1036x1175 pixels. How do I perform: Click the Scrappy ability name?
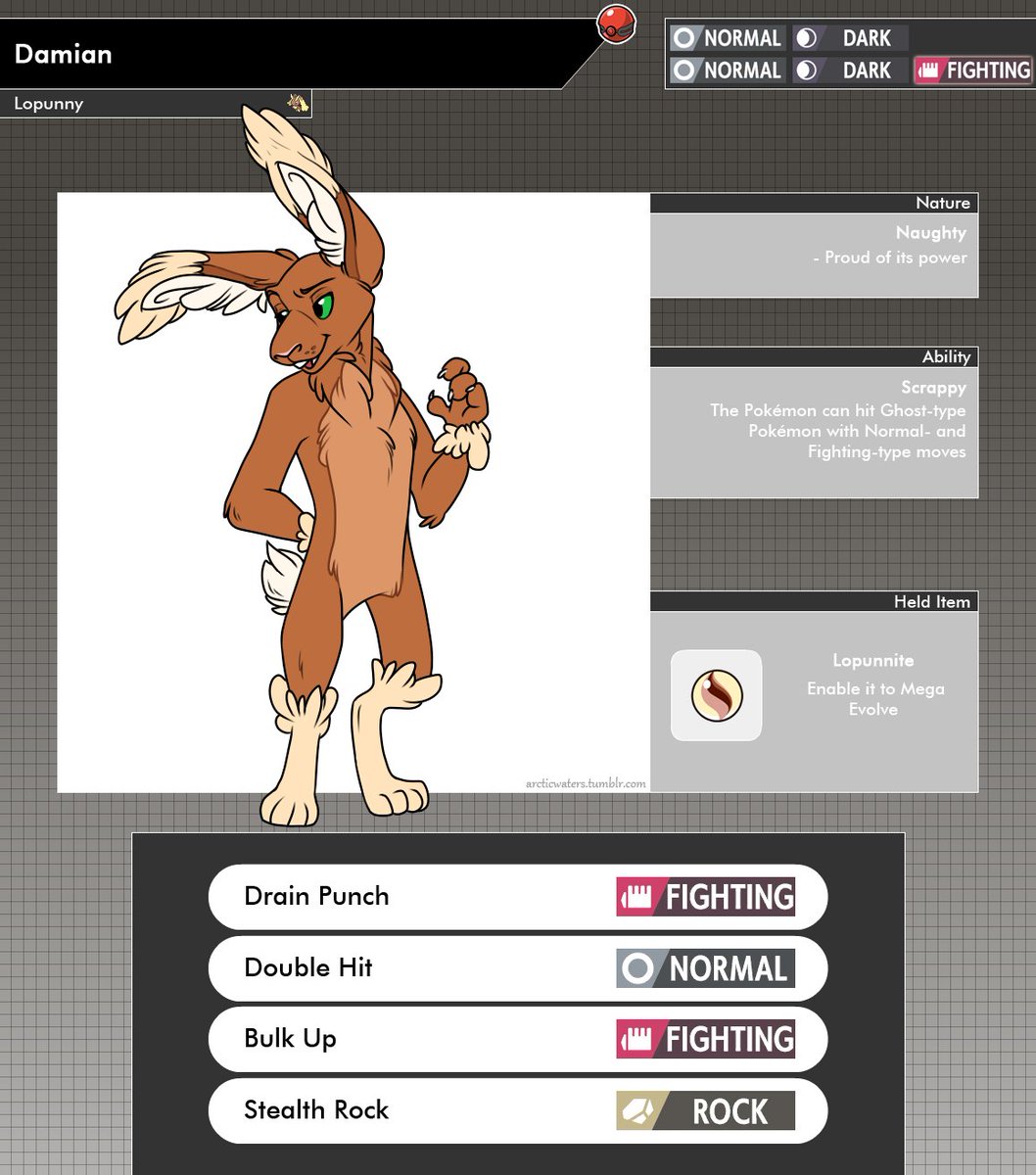tap(933, 388)
